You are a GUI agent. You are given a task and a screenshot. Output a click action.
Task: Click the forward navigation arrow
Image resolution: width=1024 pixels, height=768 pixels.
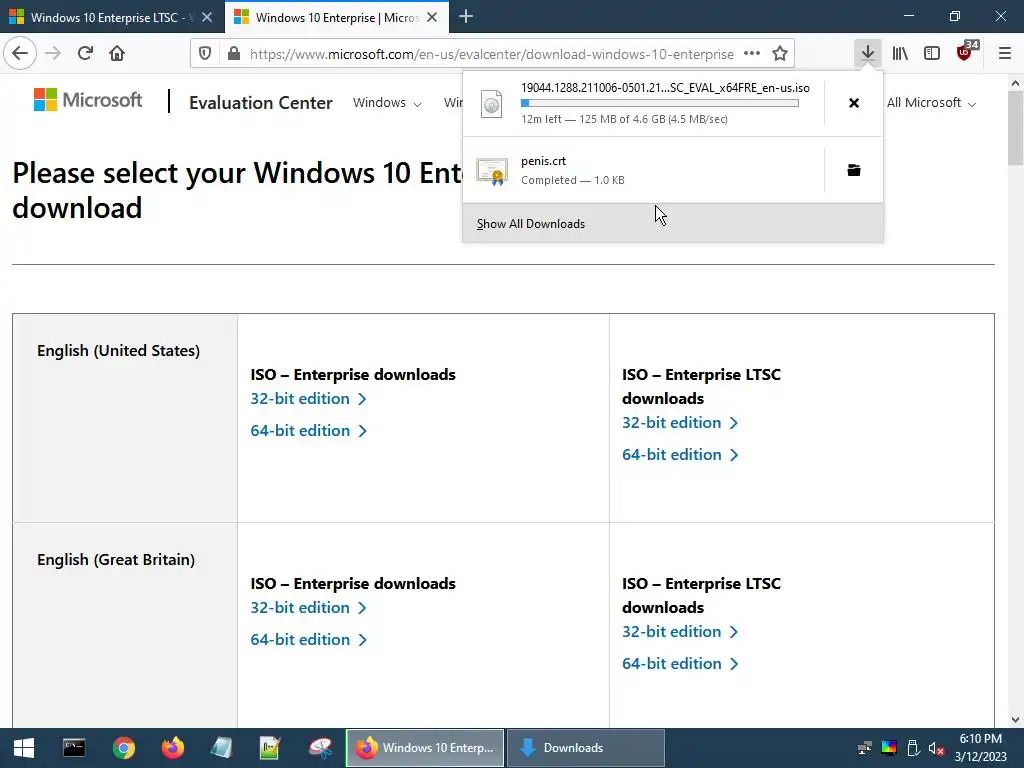pyautogui.click(x=53, y=54)
